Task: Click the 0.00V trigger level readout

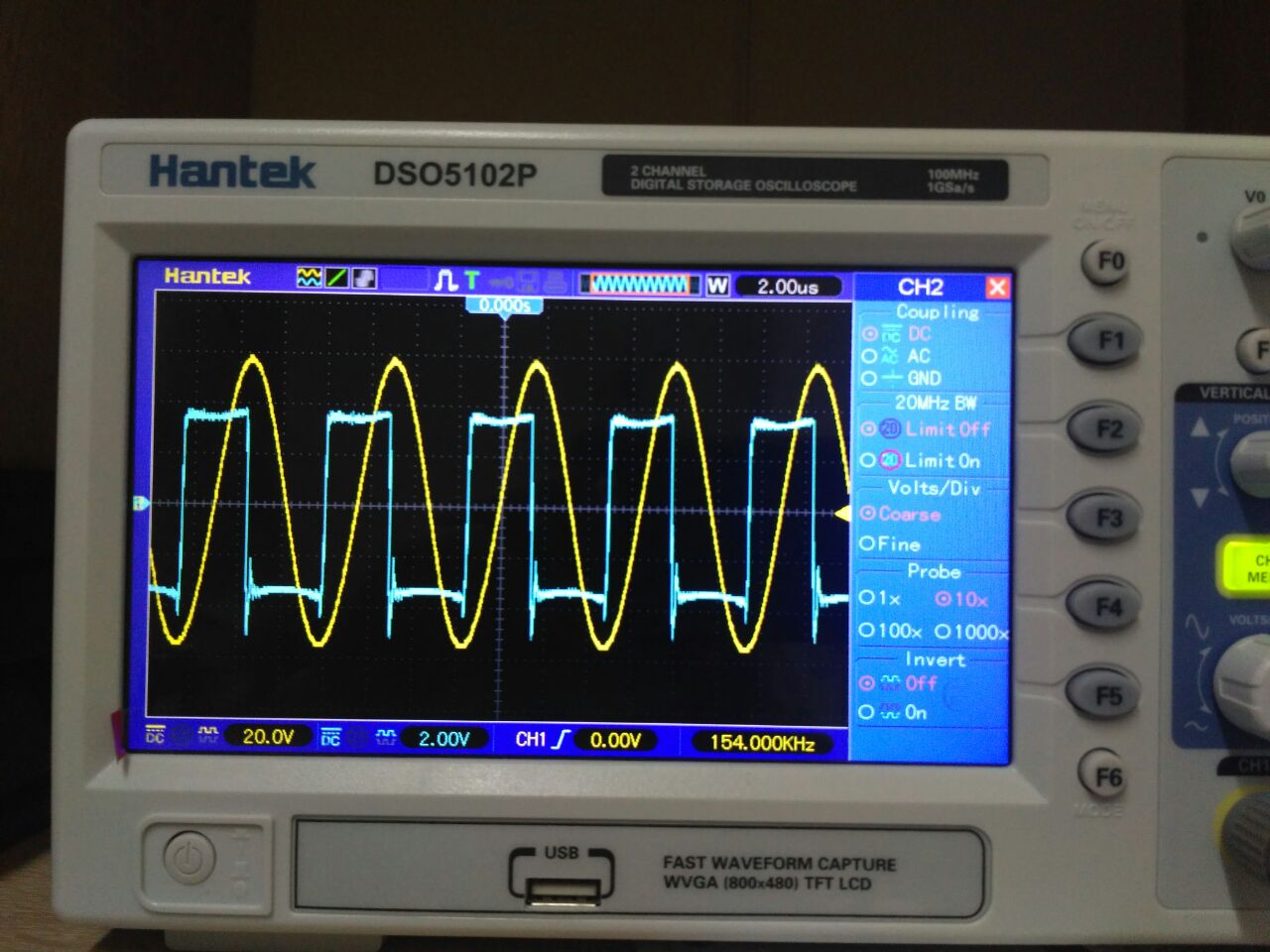Action: pos(615,740)
